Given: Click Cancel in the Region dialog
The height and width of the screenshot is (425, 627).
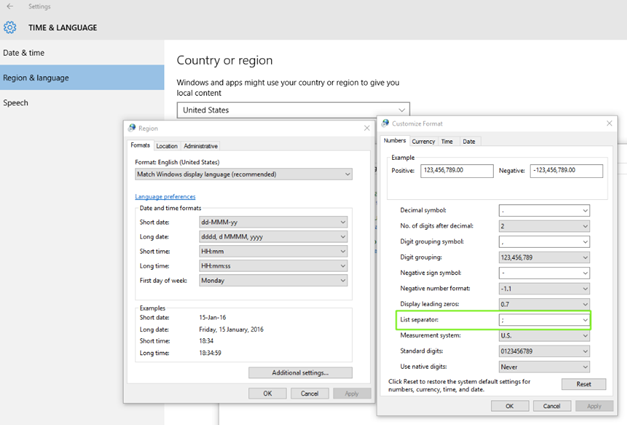Looking at the screenshot, I should click(310, 393).
